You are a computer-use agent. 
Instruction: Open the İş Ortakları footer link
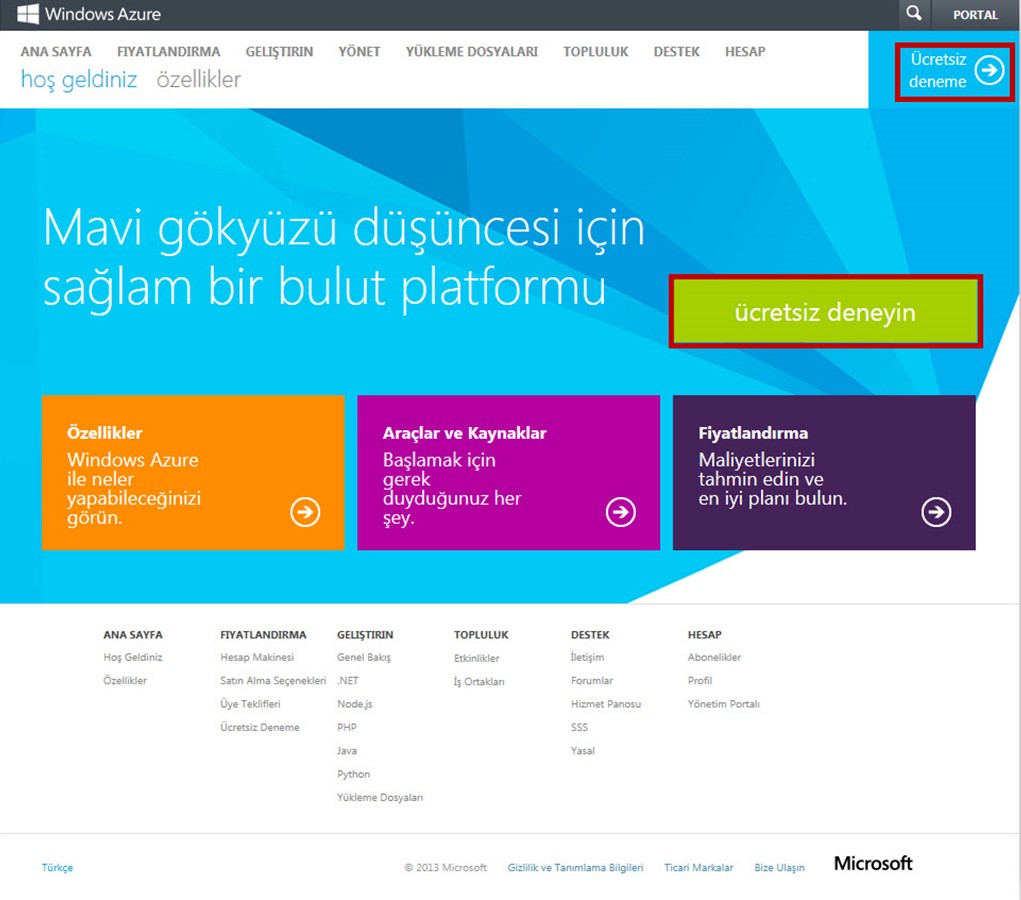(479, 682)
